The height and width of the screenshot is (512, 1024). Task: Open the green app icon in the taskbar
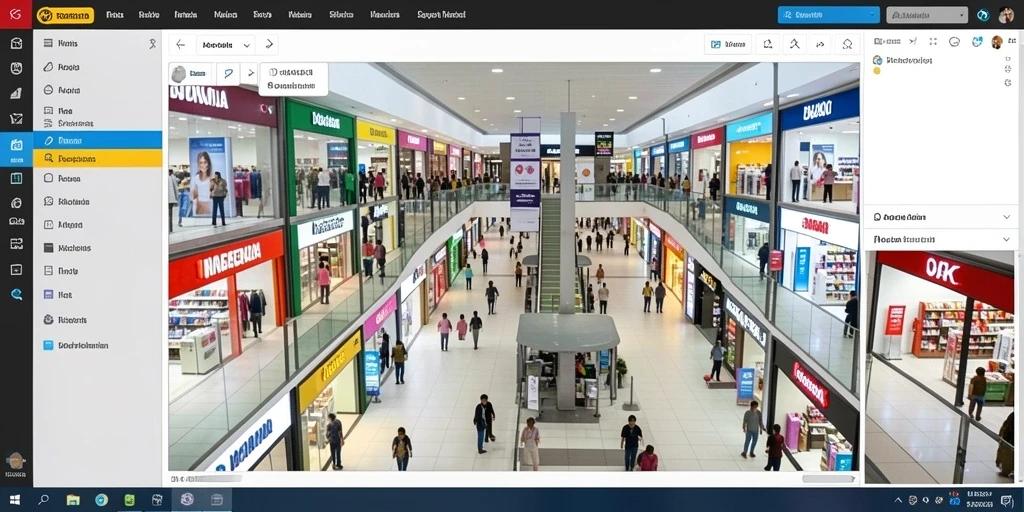pyautogui.click(x=130, y=500)
